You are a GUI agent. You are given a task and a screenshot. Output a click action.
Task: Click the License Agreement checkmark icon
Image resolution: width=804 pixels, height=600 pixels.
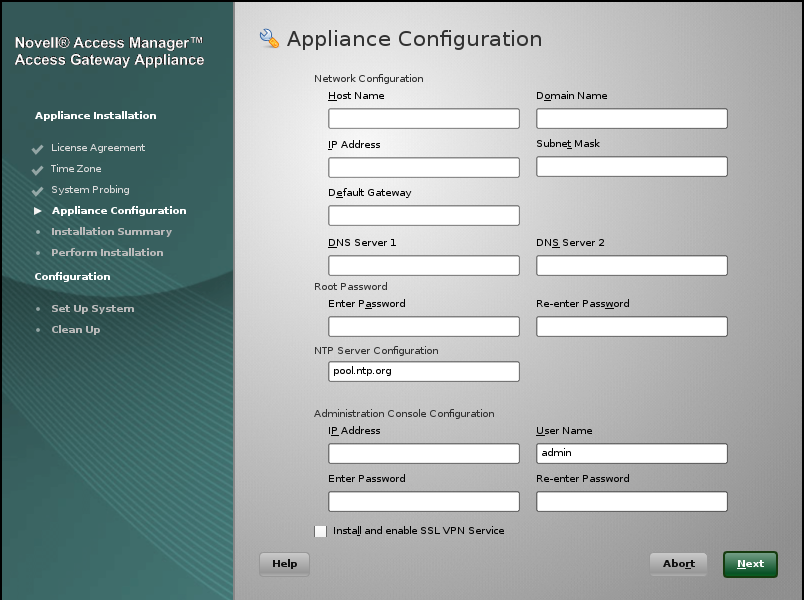coord(37,149)
